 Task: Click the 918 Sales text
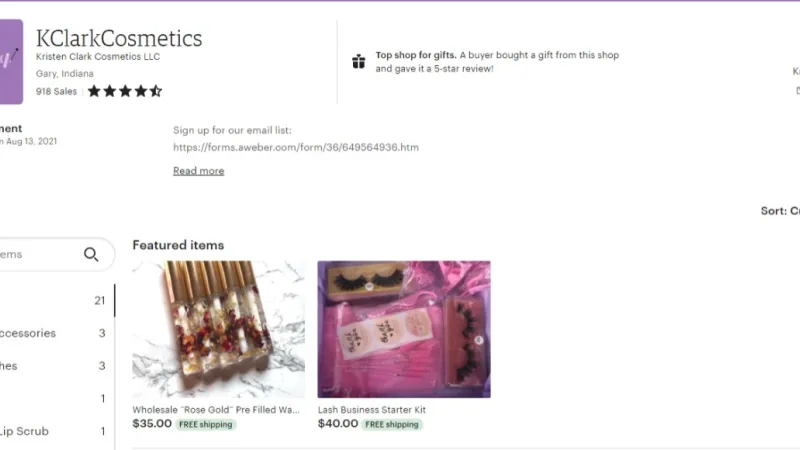pos(56,91)
